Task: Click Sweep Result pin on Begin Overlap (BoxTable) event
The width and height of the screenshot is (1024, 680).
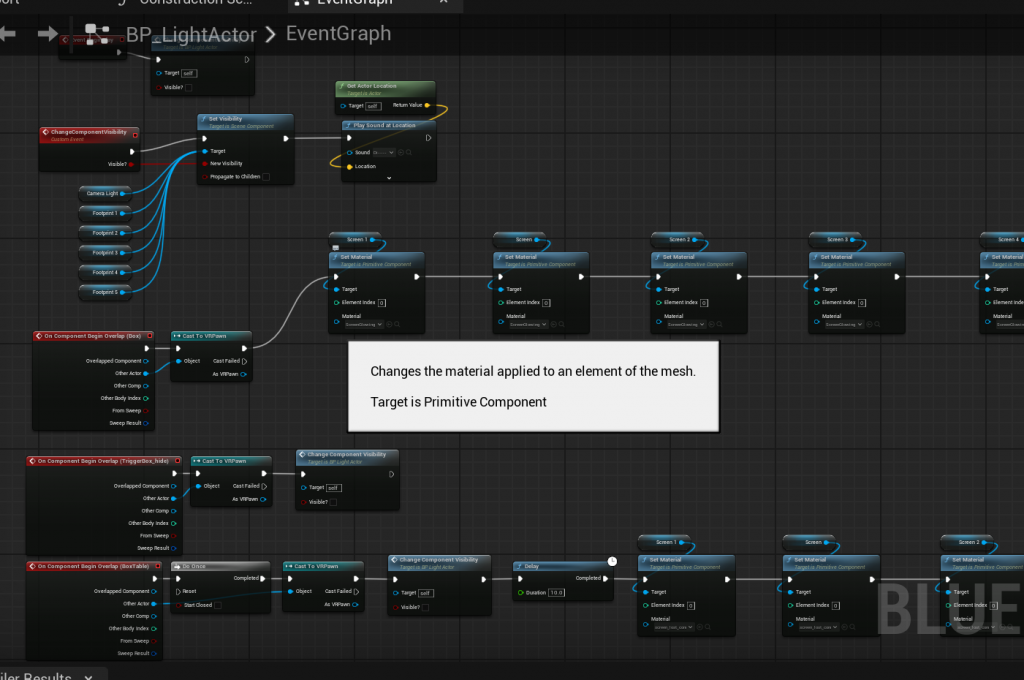Action: tap(154, 653)
